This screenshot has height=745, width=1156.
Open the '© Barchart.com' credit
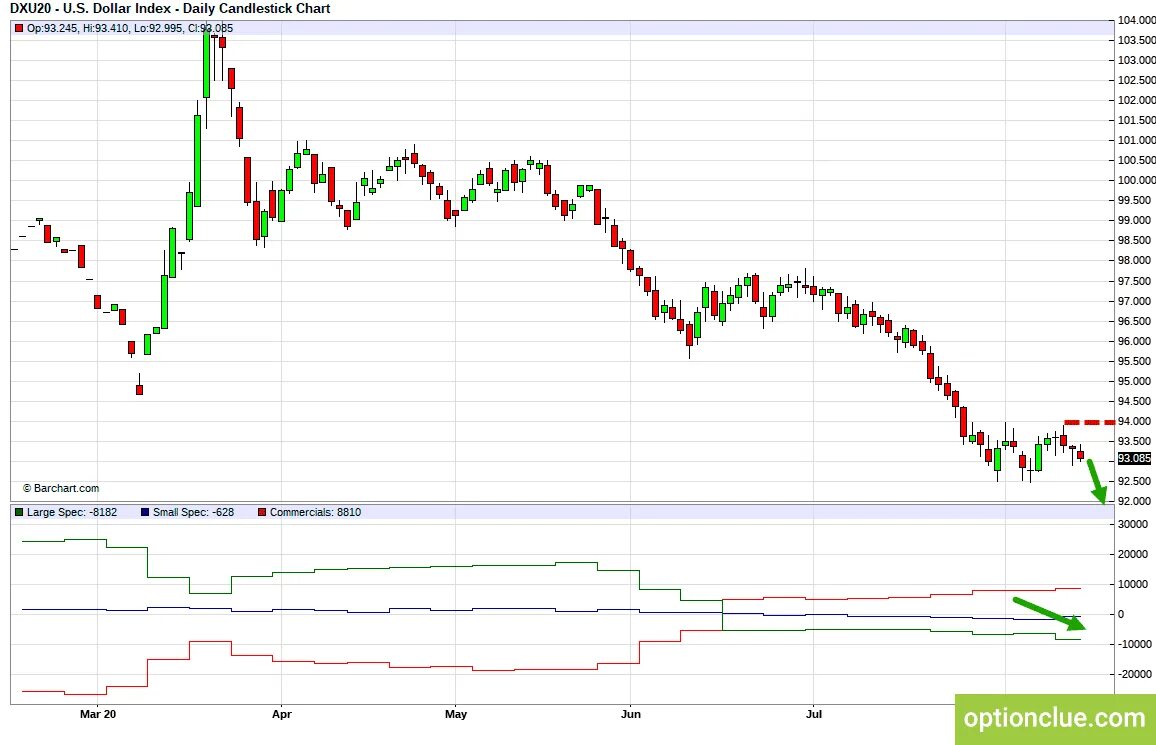[60, 488]
